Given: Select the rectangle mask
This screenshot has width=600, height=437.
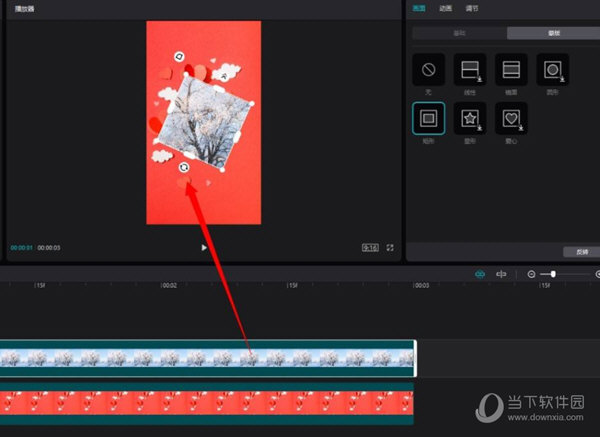Looking at the screenshot, I should click(428, 119).
